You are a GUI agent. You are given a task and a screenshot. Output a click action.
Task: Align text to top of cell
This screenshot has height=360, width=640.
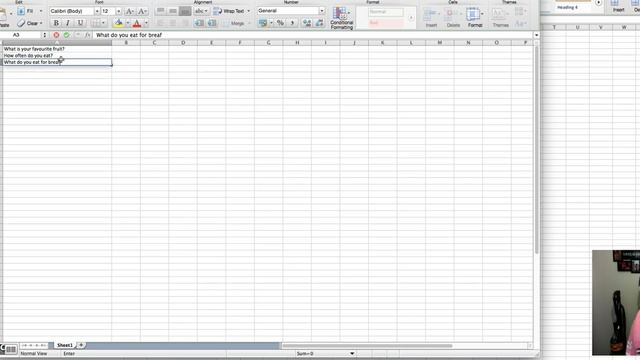(x=161, y=11)
